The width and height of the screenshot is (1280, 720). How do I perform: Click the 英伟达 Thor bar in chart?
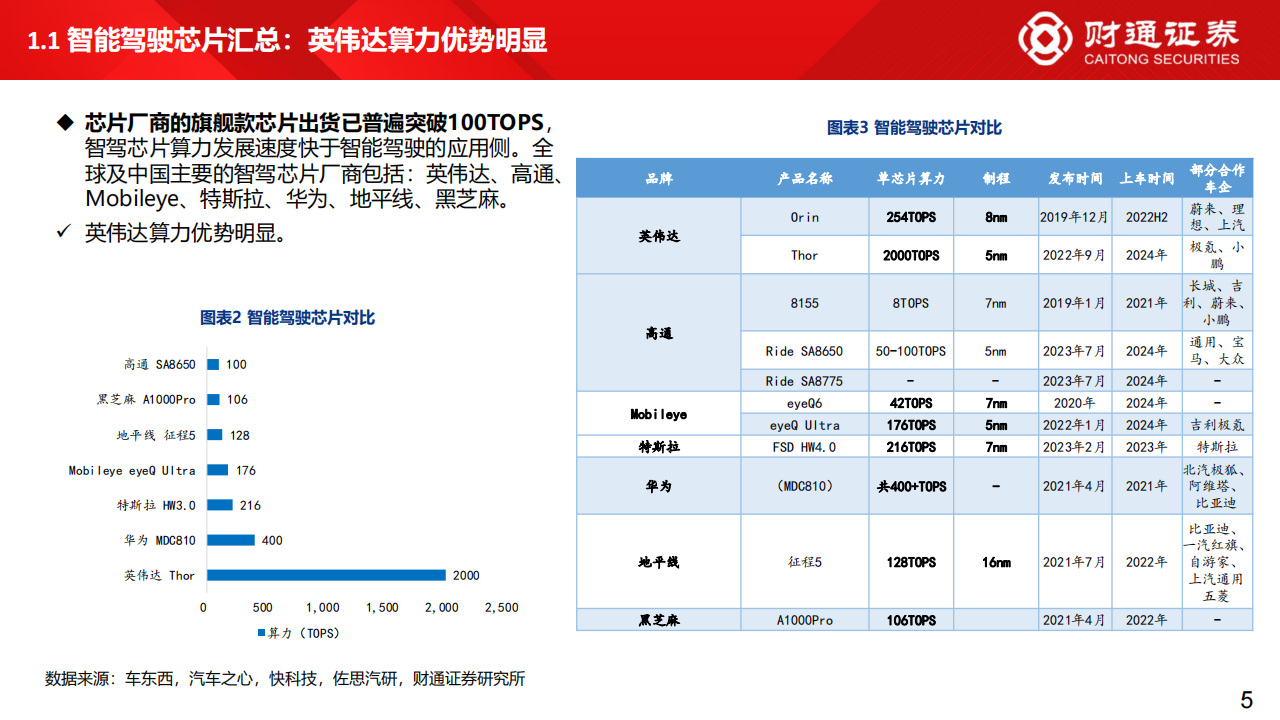point(326,575)
